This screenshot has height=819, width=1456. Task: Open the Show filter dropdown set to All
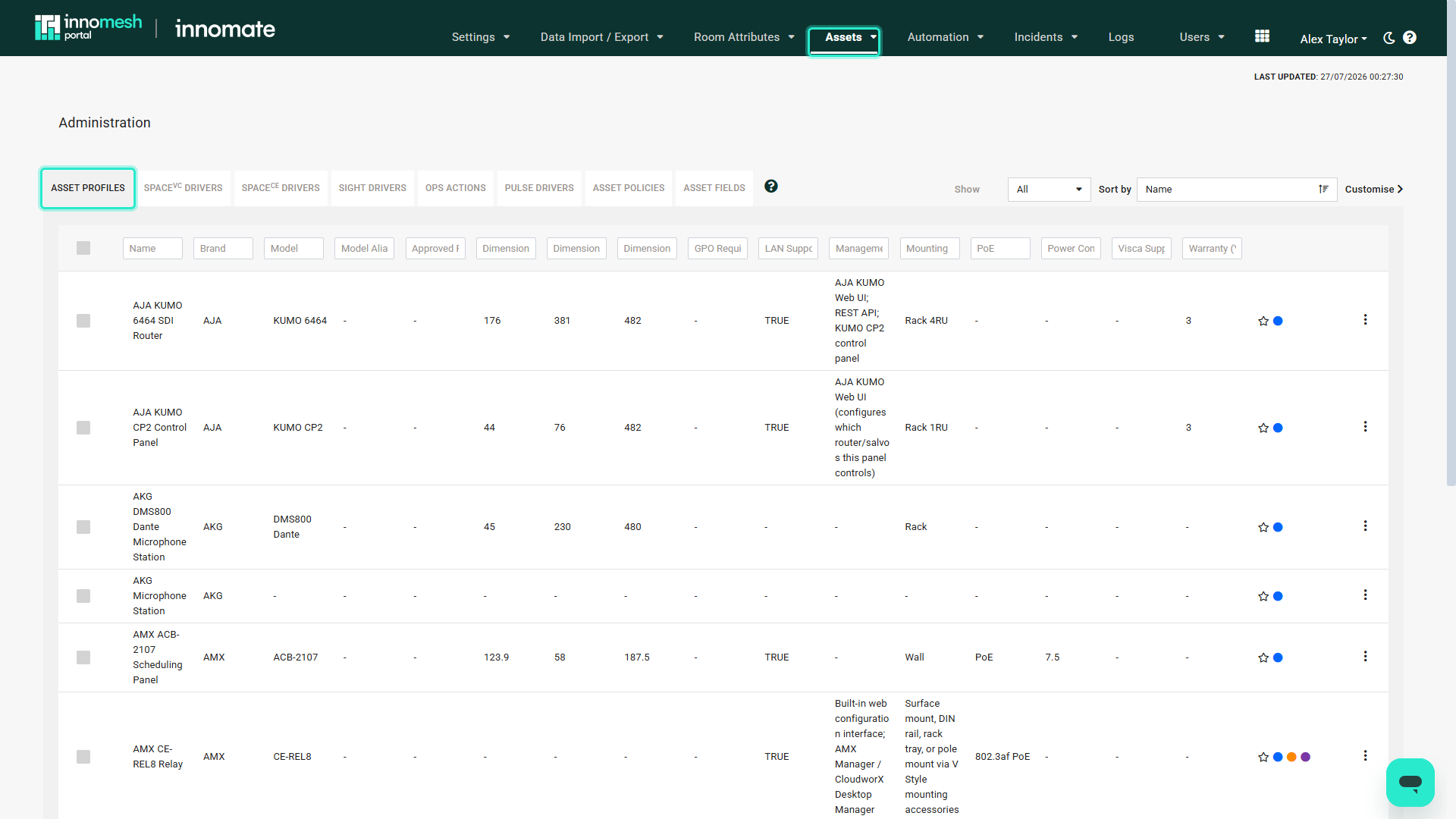pos(1049,190)
